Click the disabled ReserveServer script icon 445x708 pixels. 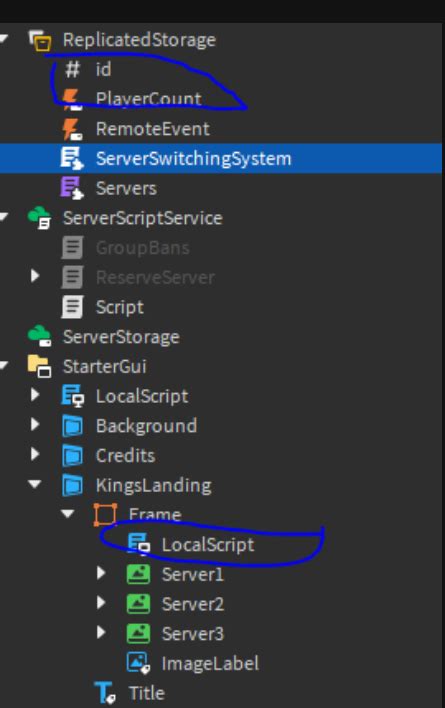point(72,277)
